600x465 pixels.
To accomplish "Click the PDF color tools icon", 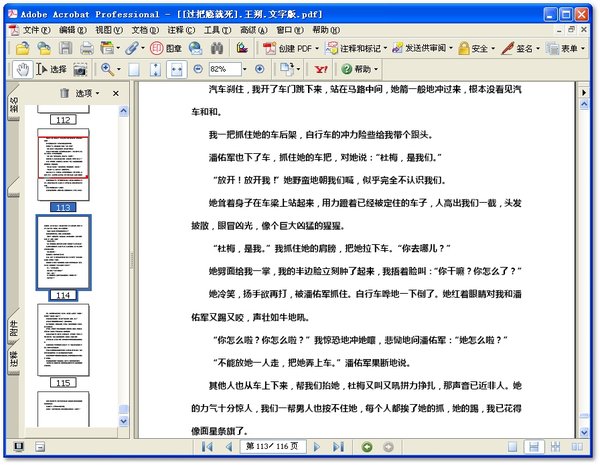I will pos(242,48).
